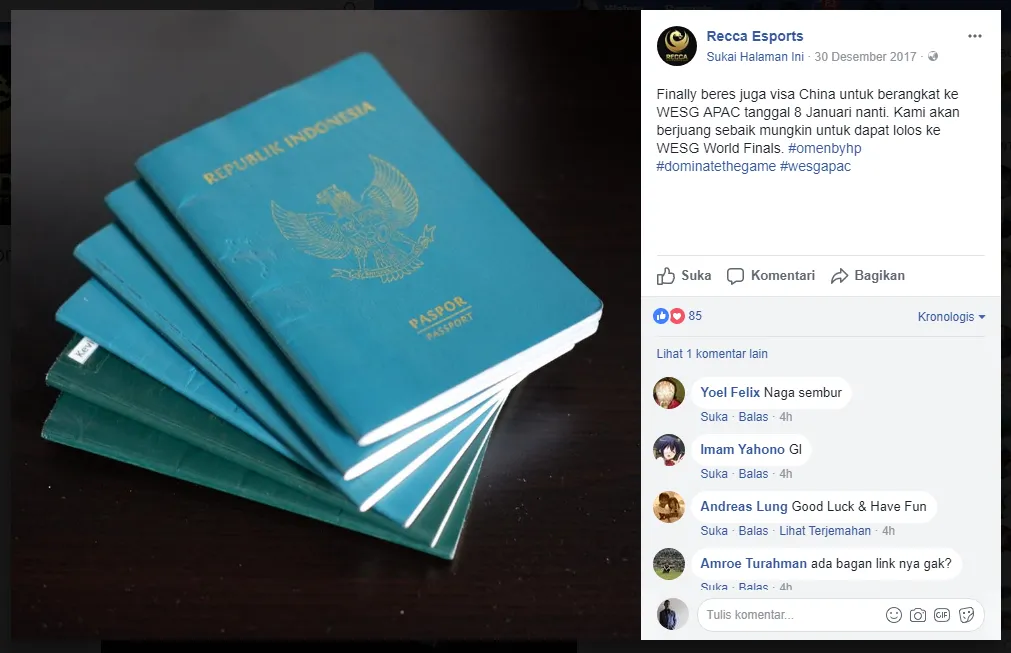Click the public globe privacy icon
The image size is (1011, 653).
(x=932, y=57)
